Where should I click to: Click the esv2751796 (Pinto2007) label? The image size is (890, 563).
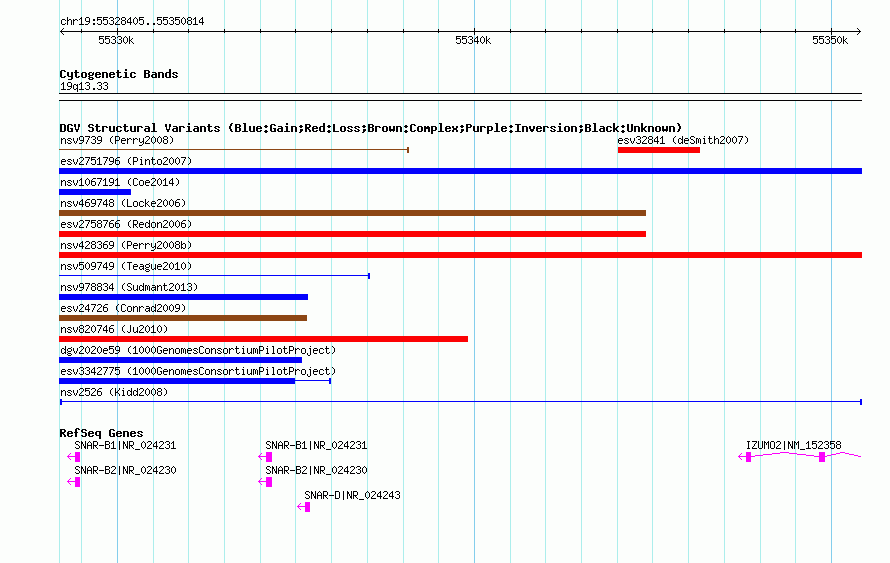click(126, 161)
